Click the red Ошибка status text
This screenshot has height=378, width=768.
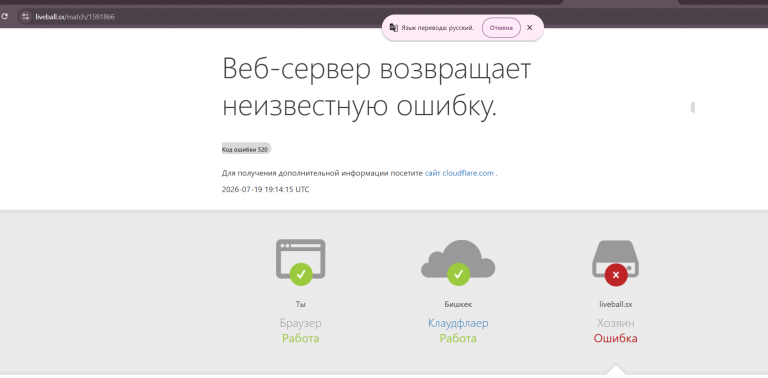pyautogui.click(x=616, y=338)
